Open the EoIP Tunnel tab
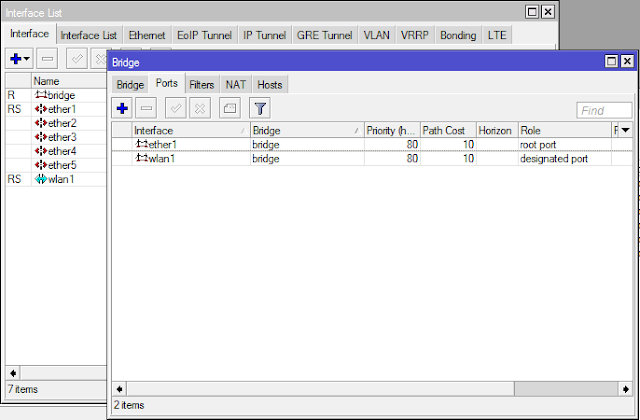Image resolution: width=640 pixels, height=420 pixels. (204, 36)
